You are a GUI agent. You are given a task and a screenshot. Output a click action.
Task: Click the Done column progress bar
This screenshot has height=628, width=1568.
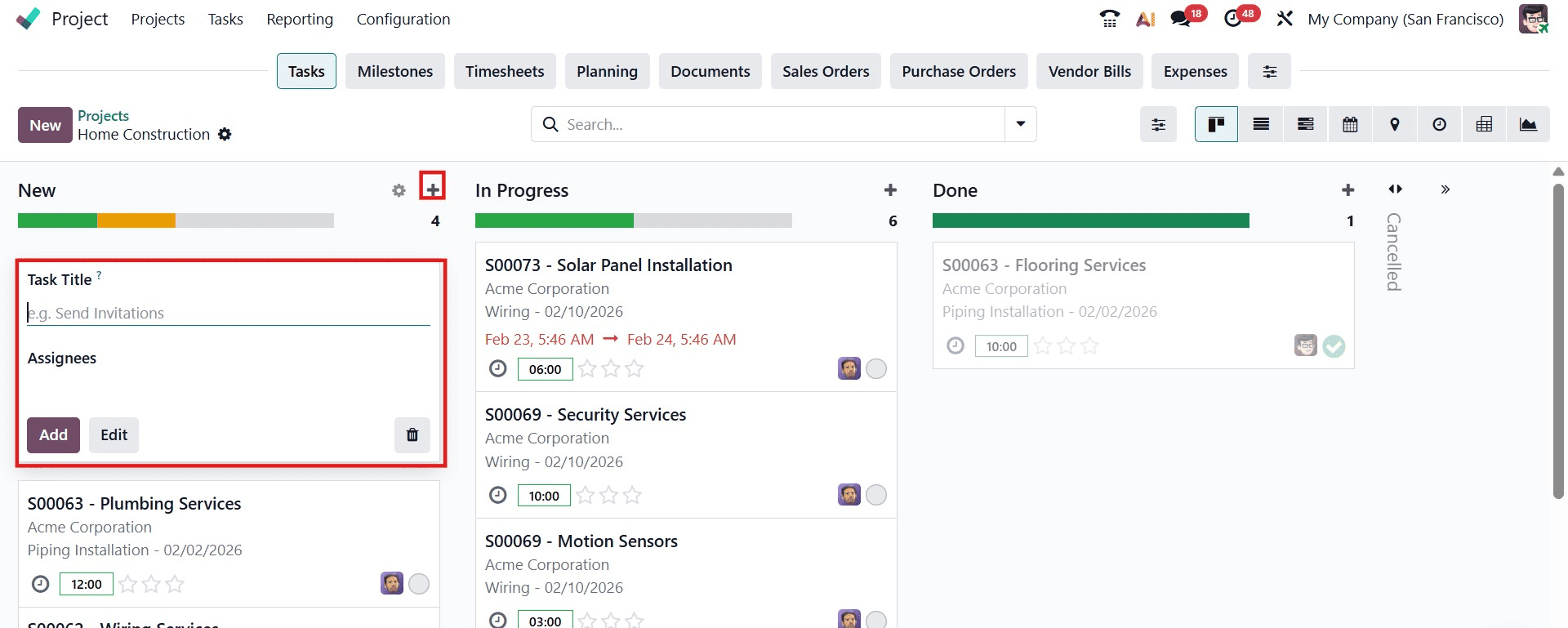(1091, 220)
